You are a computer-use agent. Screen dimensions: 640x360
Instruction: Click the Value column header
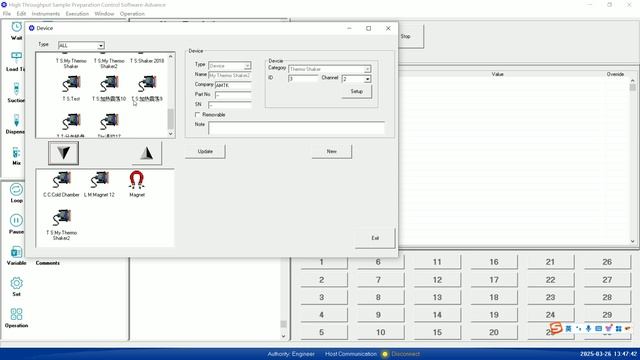[x=498, y=74]
